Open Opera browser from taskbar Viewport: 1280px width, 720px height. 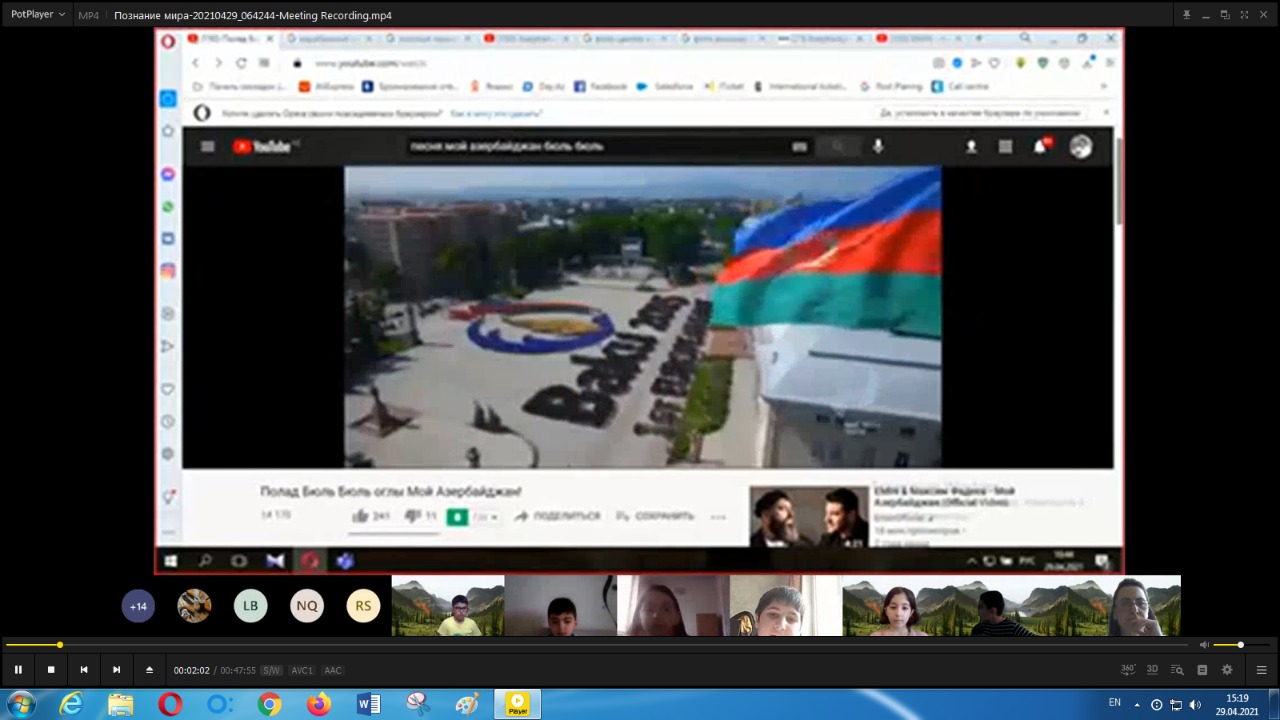click(170, 705)
